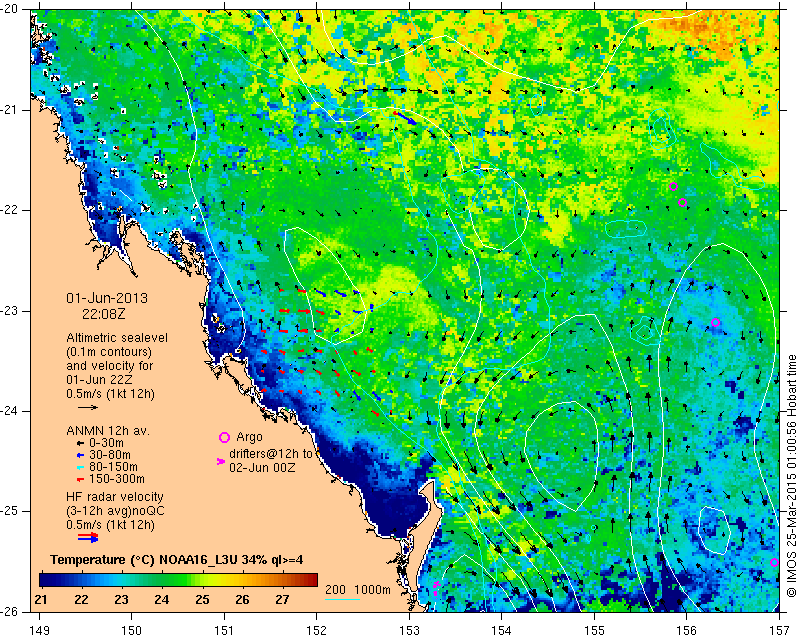Click the magenta drifter arrow legend symbol
This screenshot has height=640, width=800.
tap(221, 461)
